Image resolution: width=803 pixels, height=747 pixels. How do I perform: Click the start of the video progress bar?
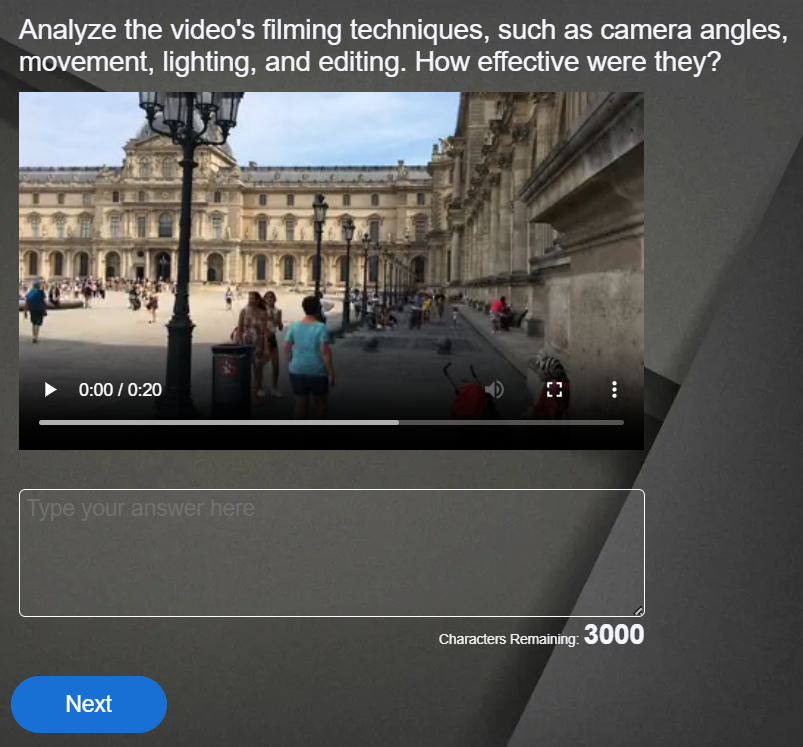pos(42,423)
